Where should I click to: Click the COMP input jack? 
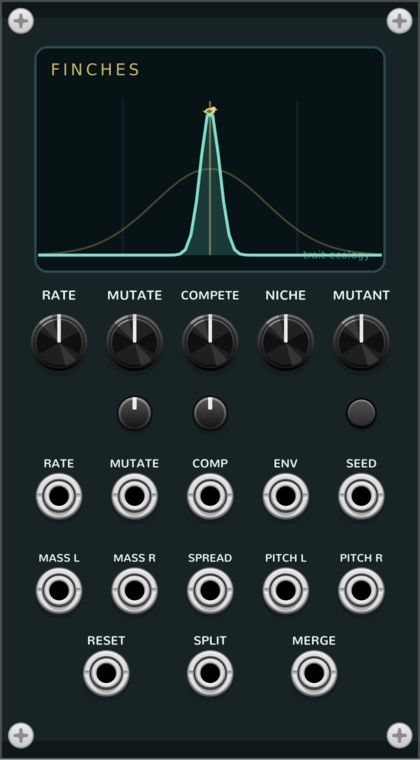click(210, 496)
